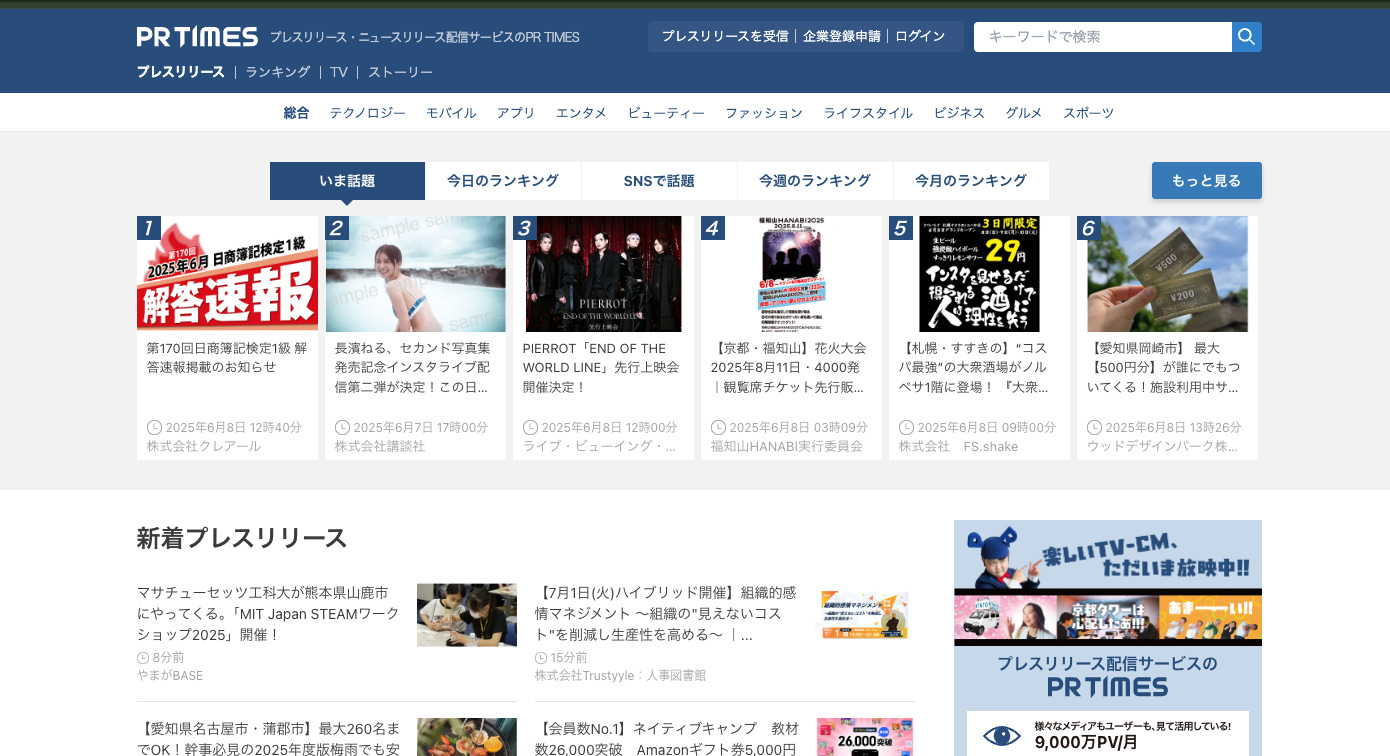
Task: Switch to いま話題 tab
Action: pyautogui.click(x=347, y=181)
